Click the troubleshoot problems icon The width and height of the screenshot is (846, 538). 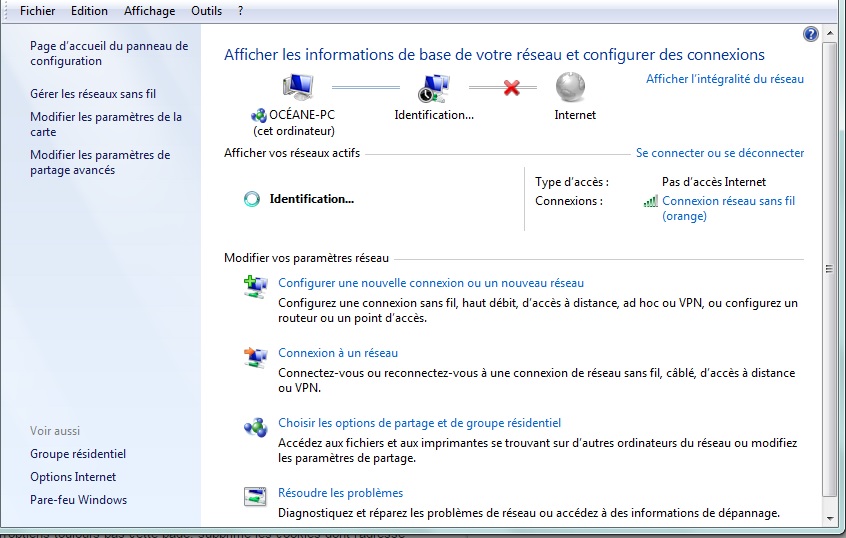click(x=256, y=497)
